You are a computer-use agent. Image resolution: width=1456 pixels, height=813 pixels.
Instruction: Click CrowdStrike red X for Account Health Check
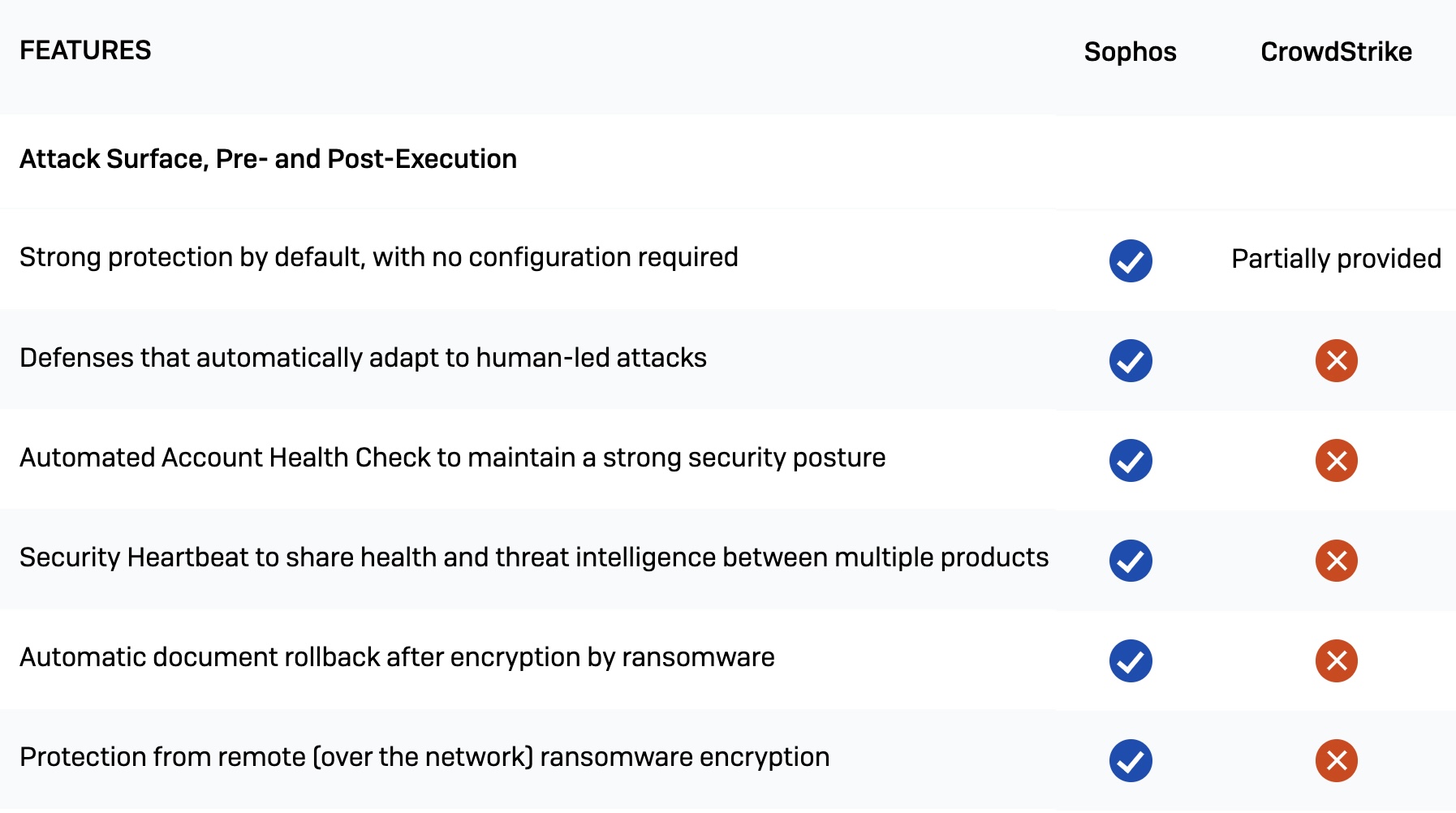[x=1337, y=460]
